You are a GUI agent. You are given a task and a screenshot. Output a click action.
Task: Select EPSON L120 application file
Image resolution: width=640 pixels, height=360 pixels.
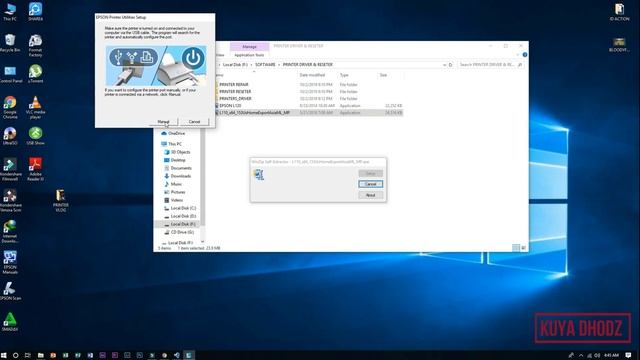click(230, 105)
